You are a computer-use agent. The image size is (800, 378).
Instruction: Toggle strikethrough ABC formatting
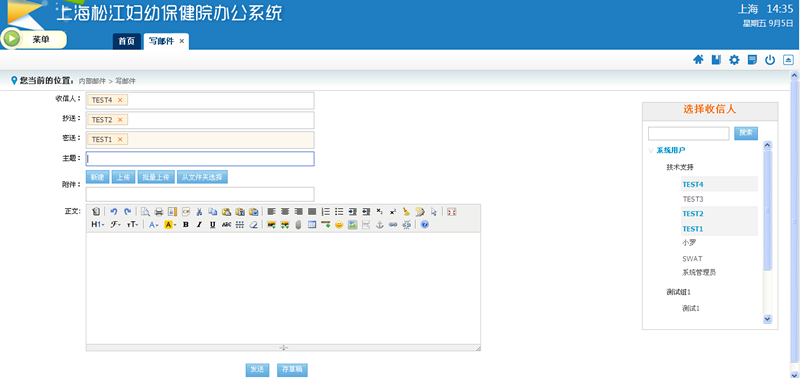point(227,224)
